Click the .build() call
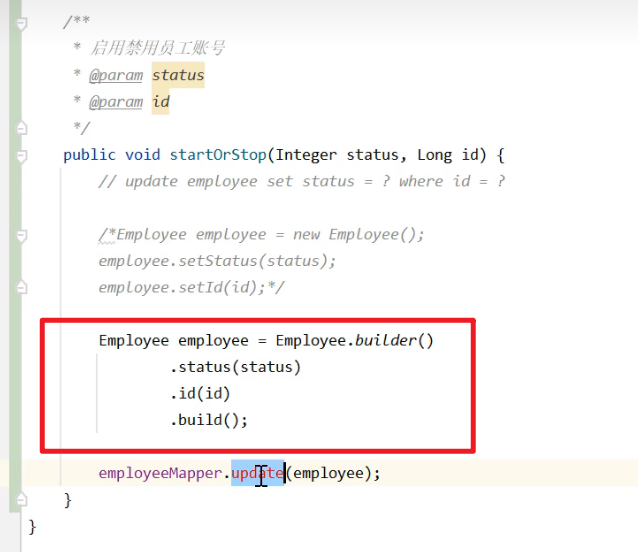This screenshot has height=552, width=638. [x=209, y=420]
